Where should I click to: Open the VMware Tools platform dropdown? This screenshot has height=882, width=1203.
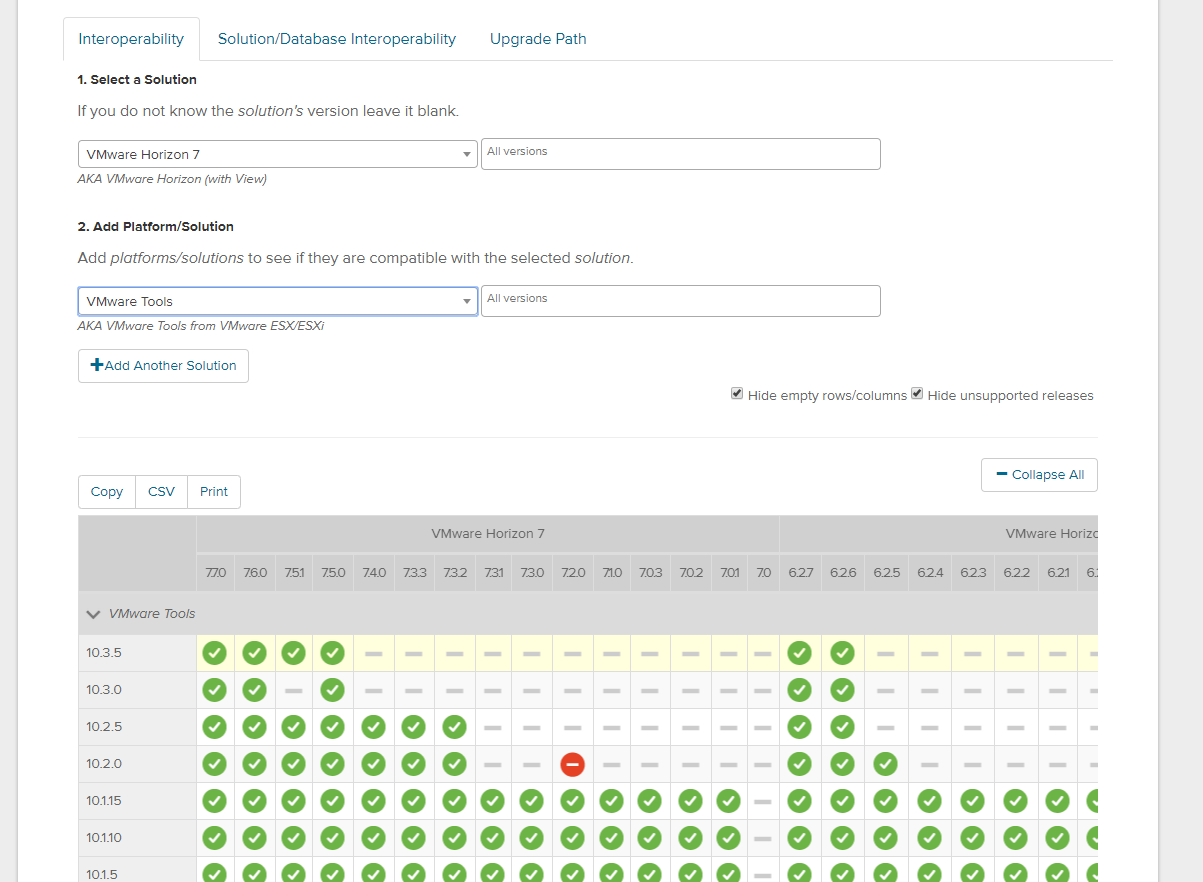coord(277,301)
